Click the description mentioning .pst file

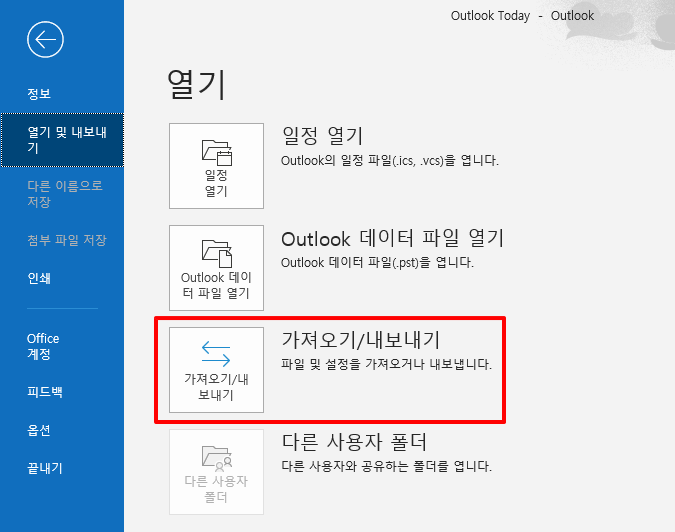tap(377, 263)
